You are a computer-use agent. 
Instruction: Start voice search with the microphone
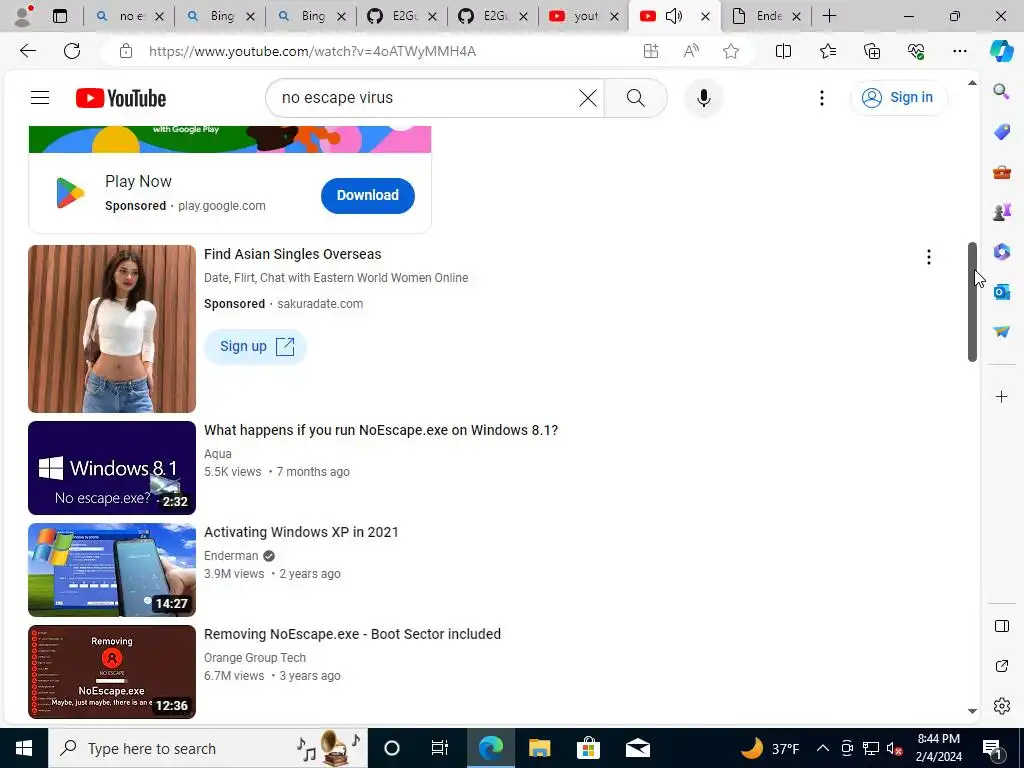coord(703,98)
